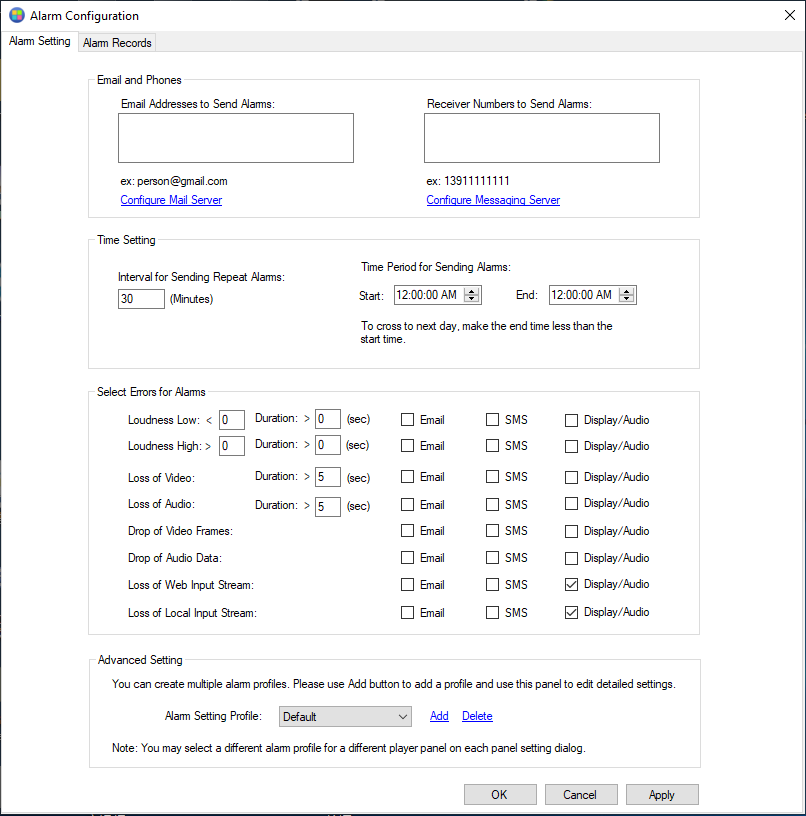
Task: Enable SMS for Drop of Video Frames
Action: 492,530
